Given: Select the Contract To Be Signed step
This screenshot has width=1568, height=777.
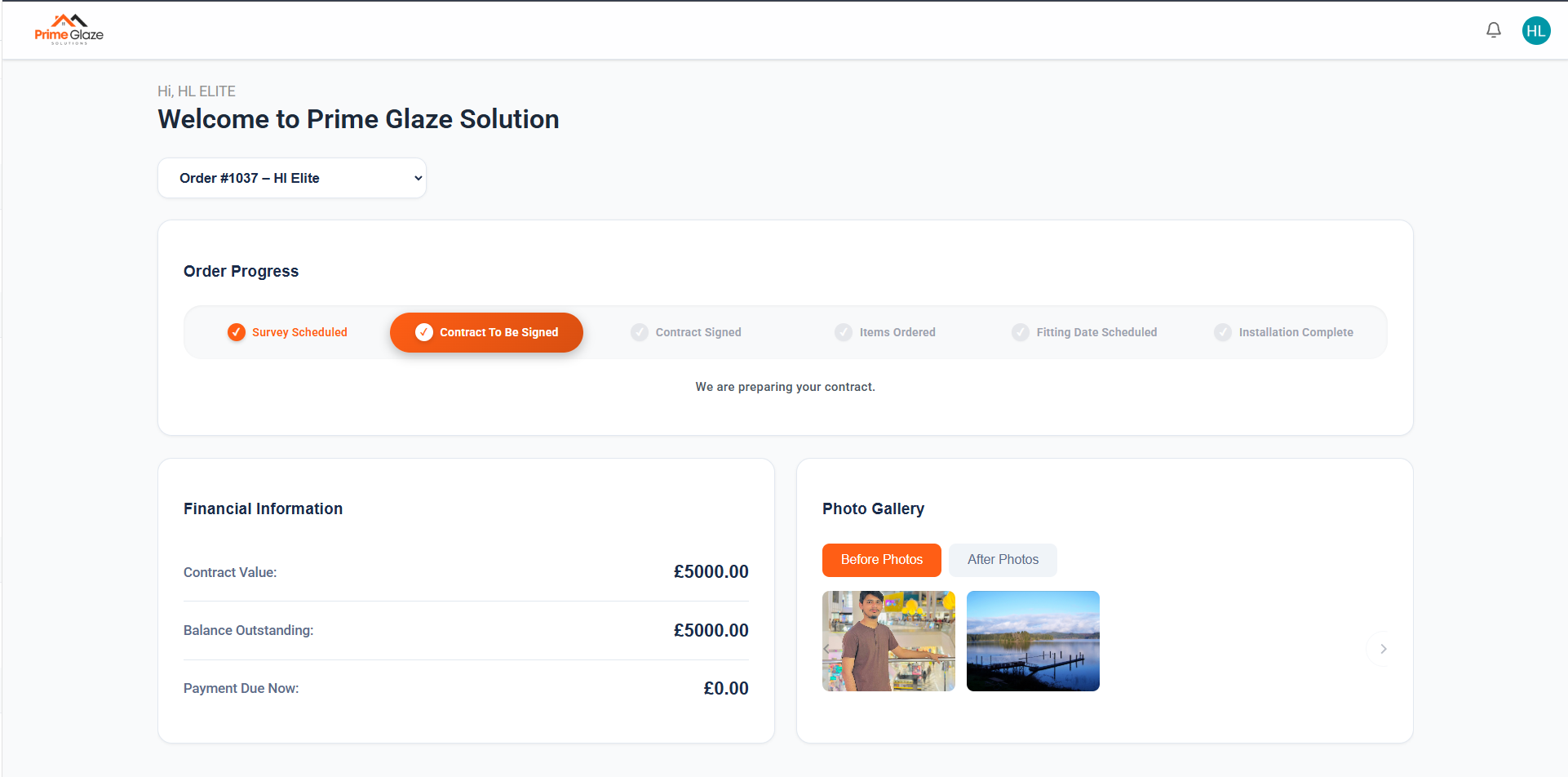Looking at the screenshot, I should click(x=498, y=332).
